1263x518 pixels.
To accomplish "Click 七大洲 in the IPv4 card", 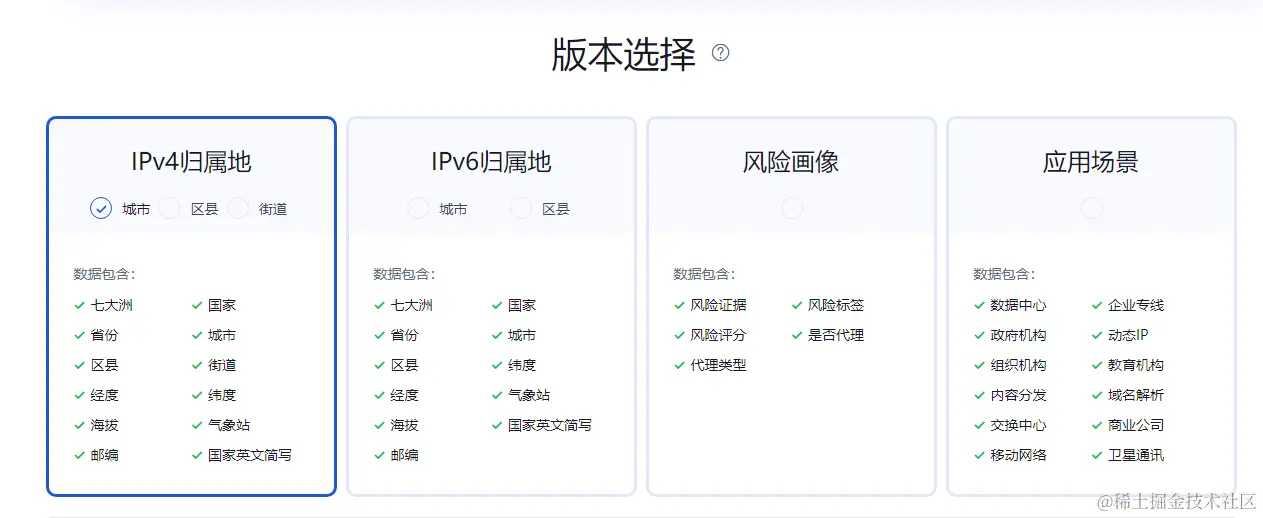I will (x=111, y=305).
